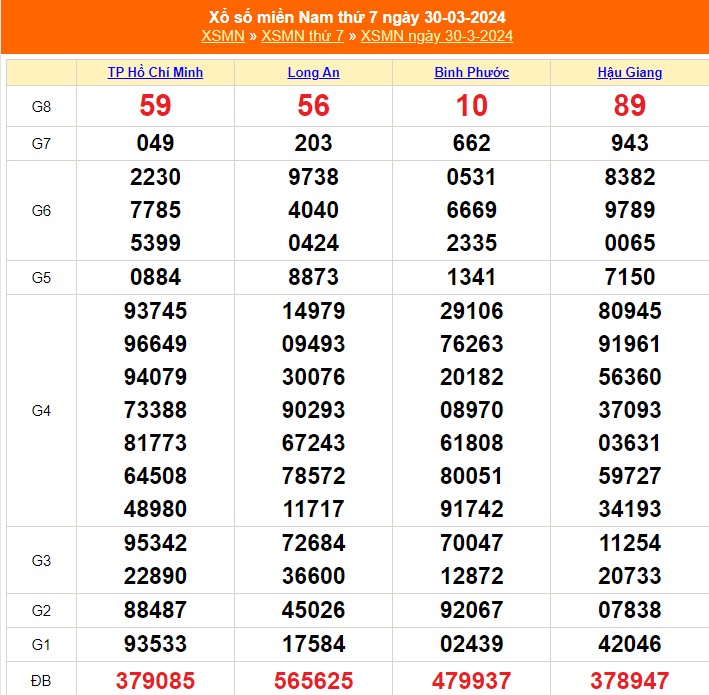
Task: Click G4 number 93745
Action: point(155,311)
